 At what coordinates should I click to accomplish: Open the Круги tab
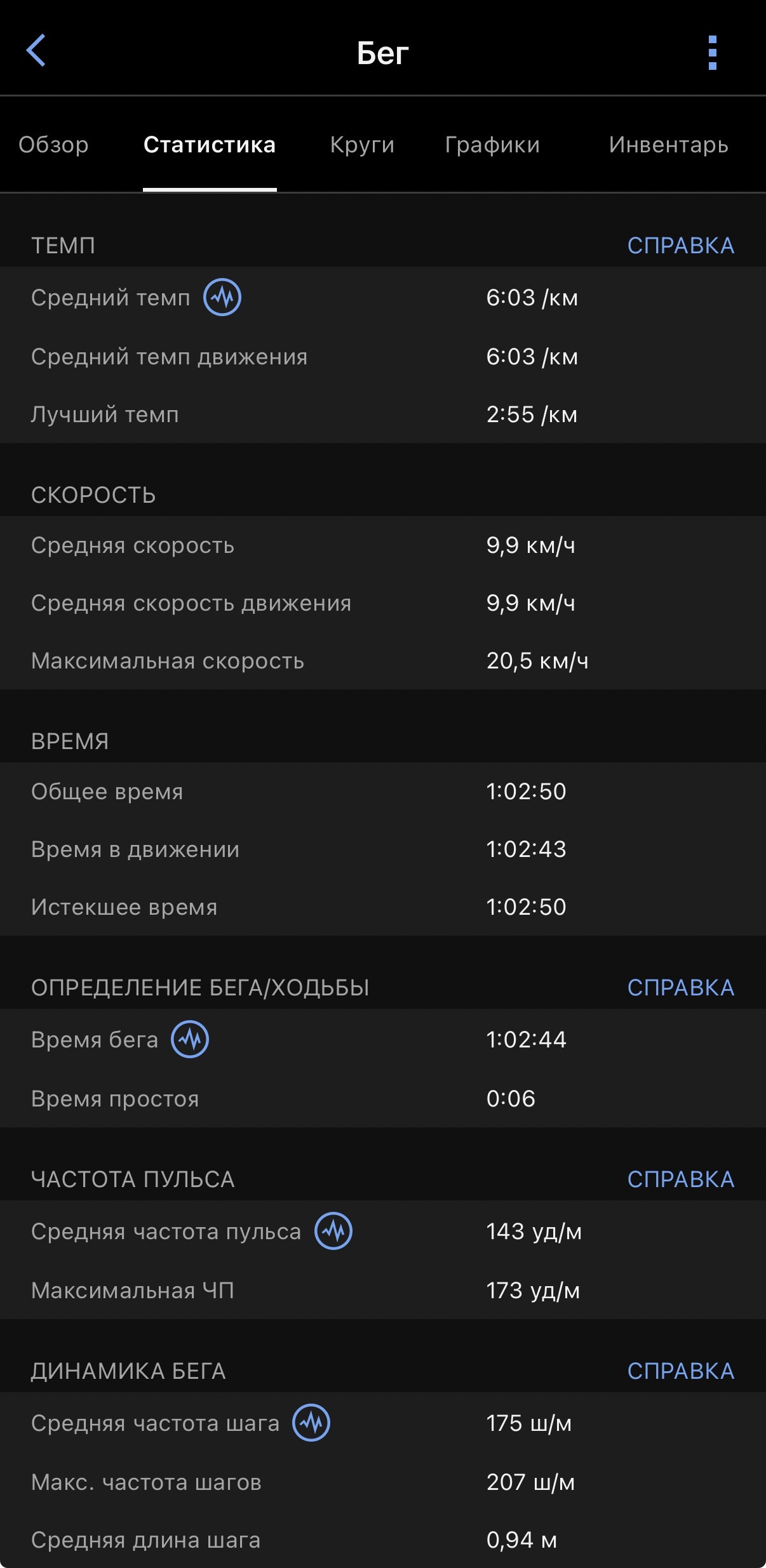point(362,145)
